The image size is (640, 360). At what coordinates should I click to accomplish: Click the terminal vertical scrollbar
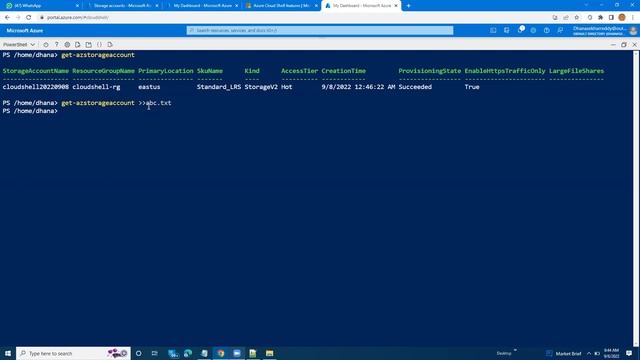636,198
